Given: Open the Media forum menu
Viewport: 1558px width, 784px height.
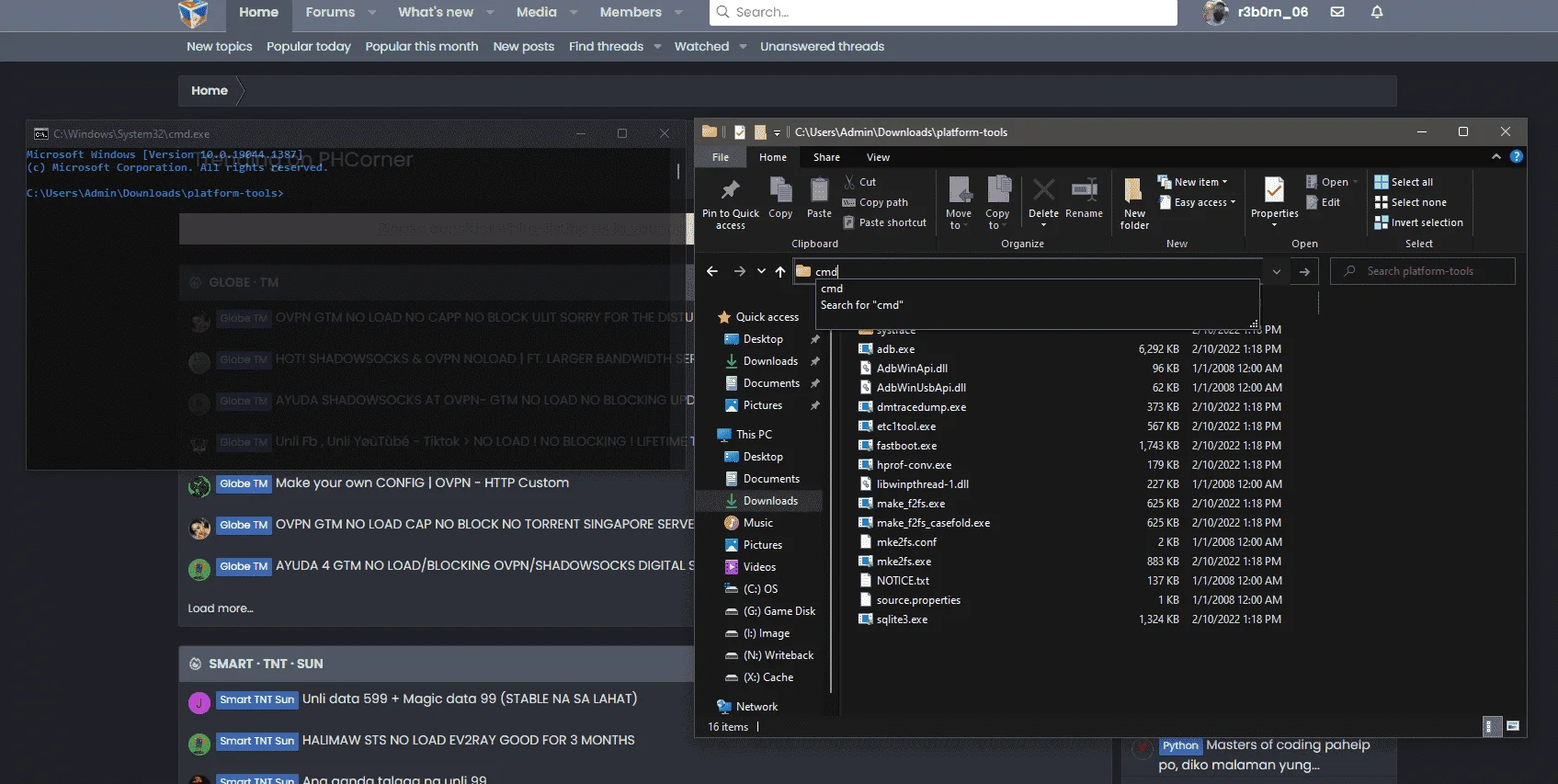Looking at the screenshot, I should [537, 12].
